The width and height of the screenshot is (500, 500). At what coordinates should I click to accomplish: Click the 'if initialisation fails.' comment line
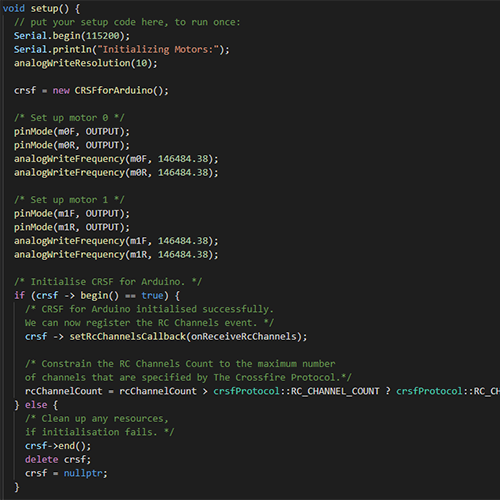pos(100,432)
